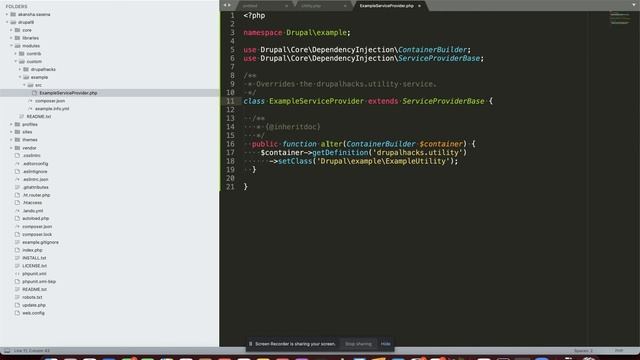
Task: Expand the libraries folder arrow
Action: [x=11, y=38]
